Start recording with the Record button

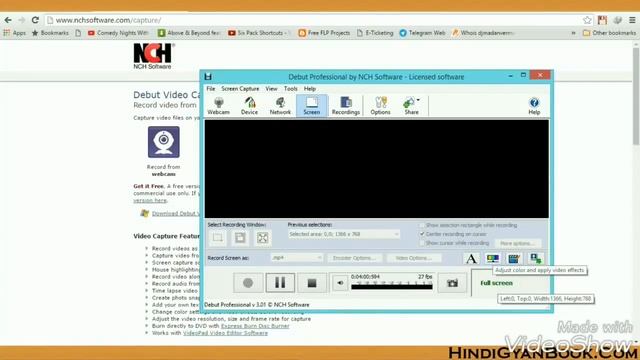[248, 283]
